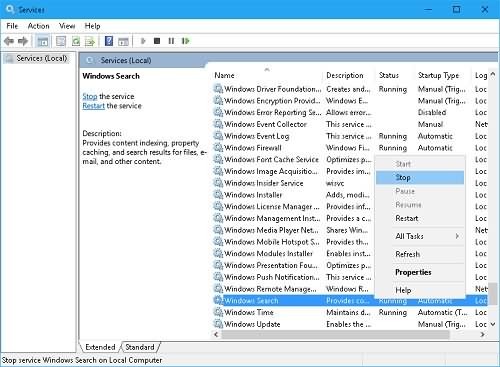500x367 pixels.
Task: Click the Start Service play icon
Action: (x=143, y=41)
